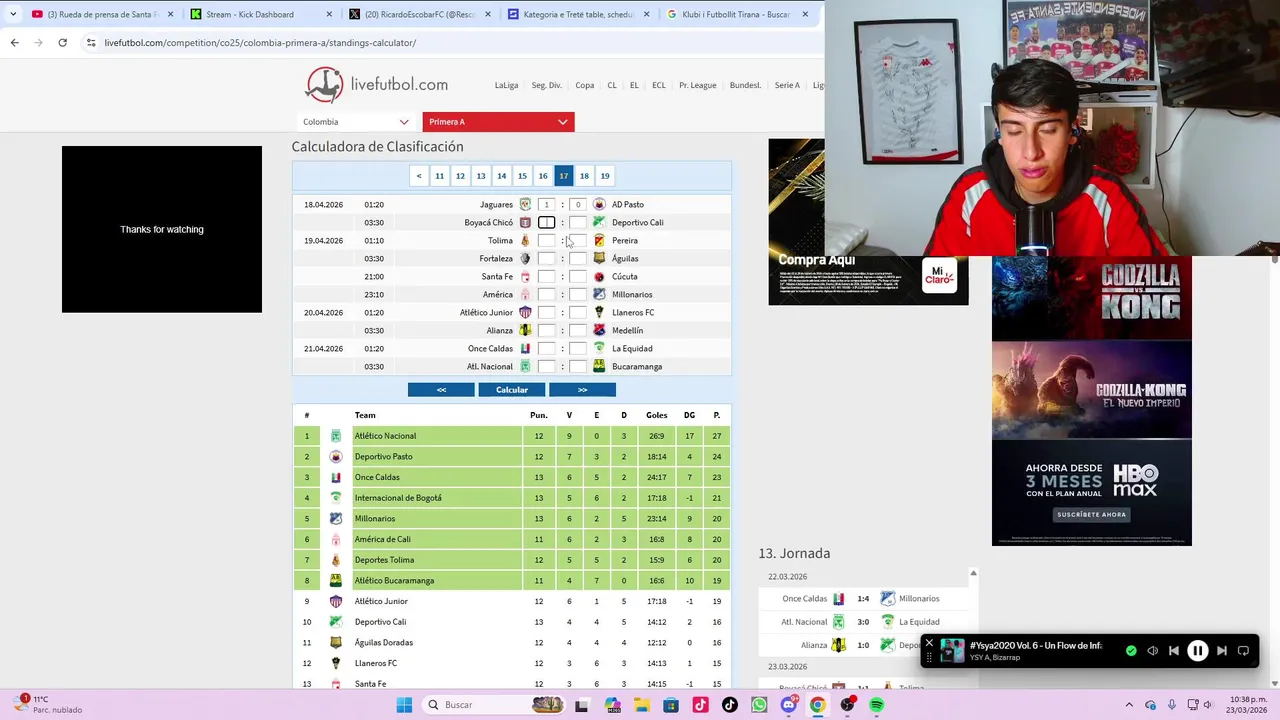
Task: Open TikTok from taskbar
Action: point(729,705)
